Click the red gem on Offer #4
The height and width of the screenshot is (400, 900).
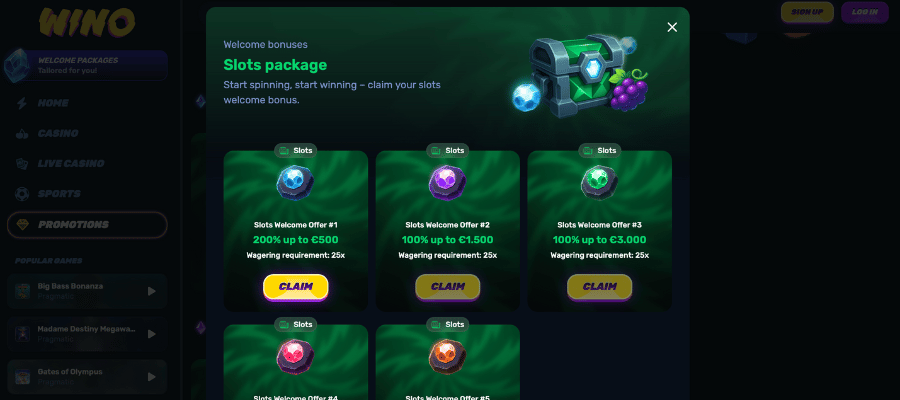tap(296, 357)
